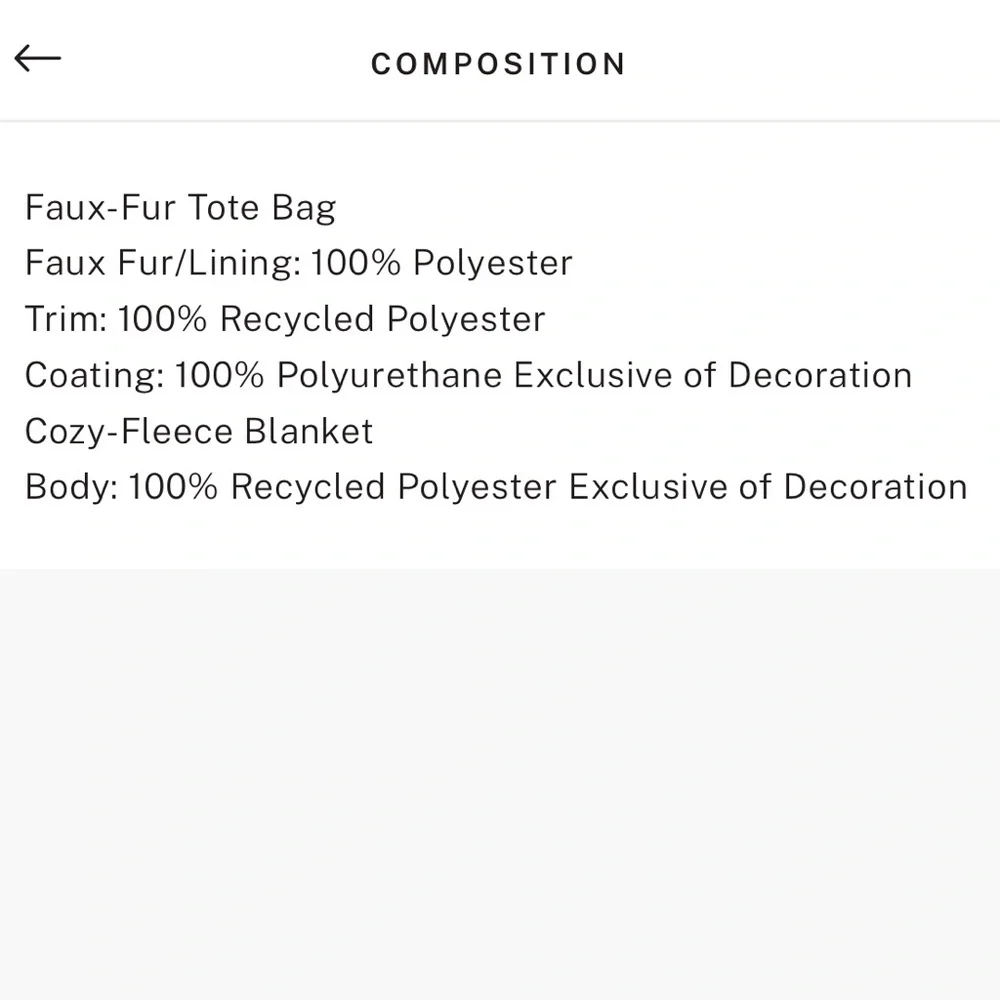Click the 100% Polyester text
1000x1000 pixels.
point(442,264)
